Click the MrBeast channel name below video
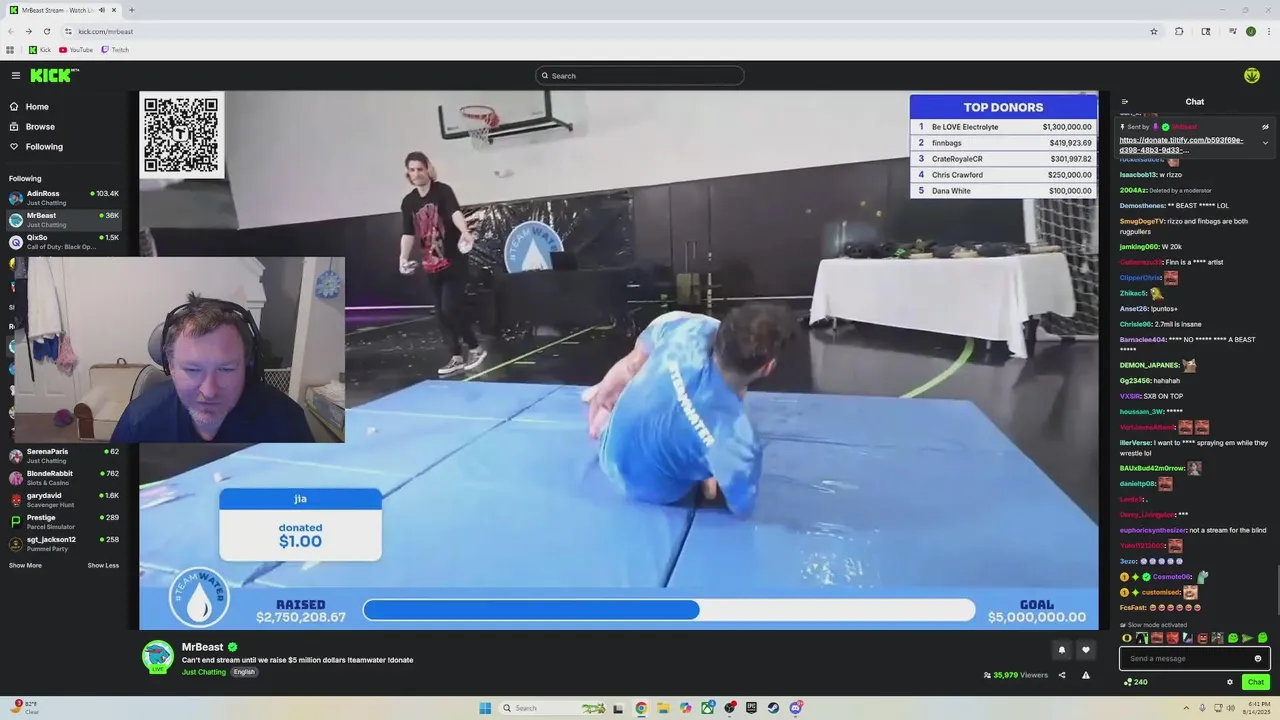Screen dimensions: 1280x720 pyautogui.click(x=202, y=647)
